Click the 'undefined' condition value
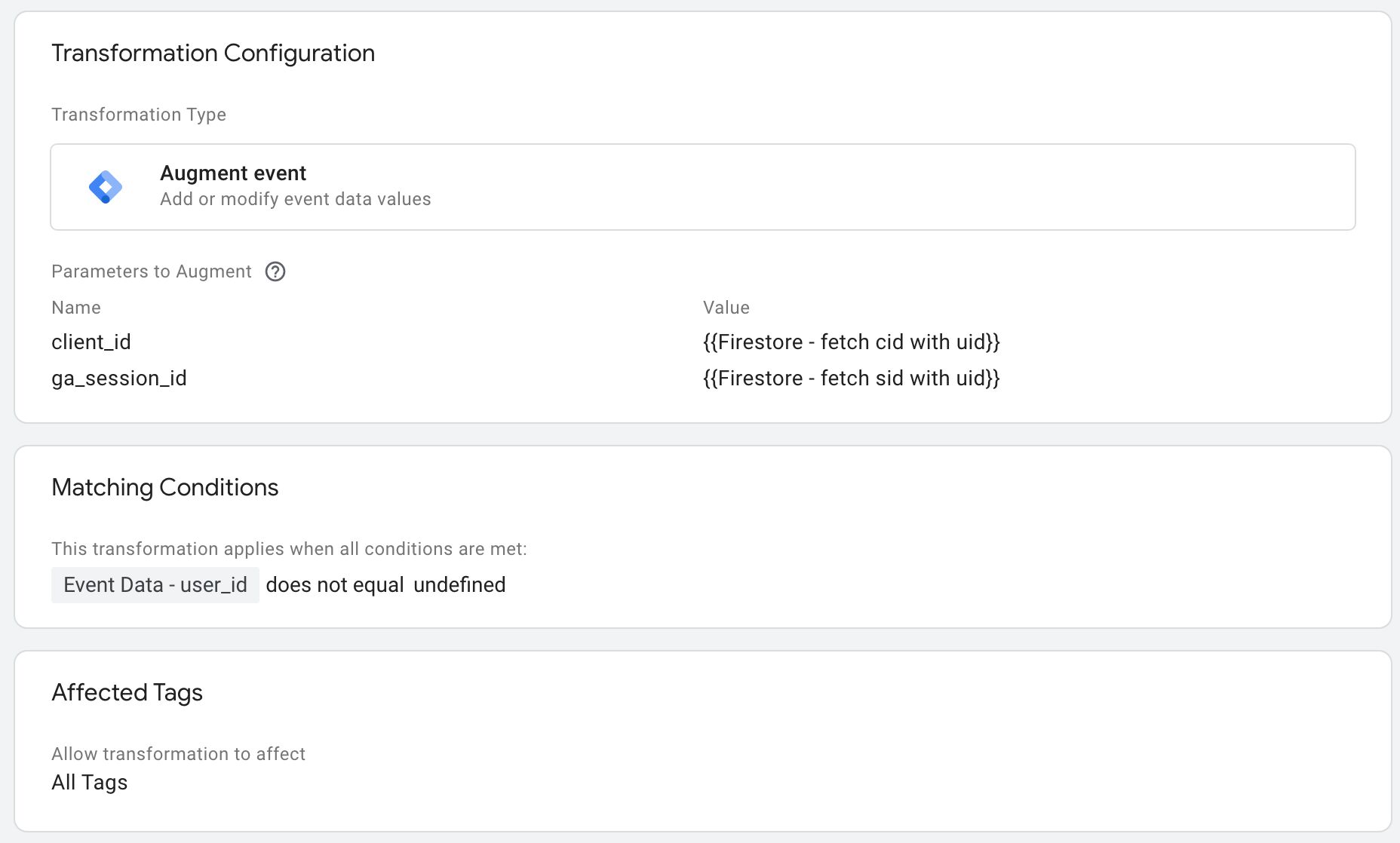This screenshot has width=1400, height=843. (459, 585)
